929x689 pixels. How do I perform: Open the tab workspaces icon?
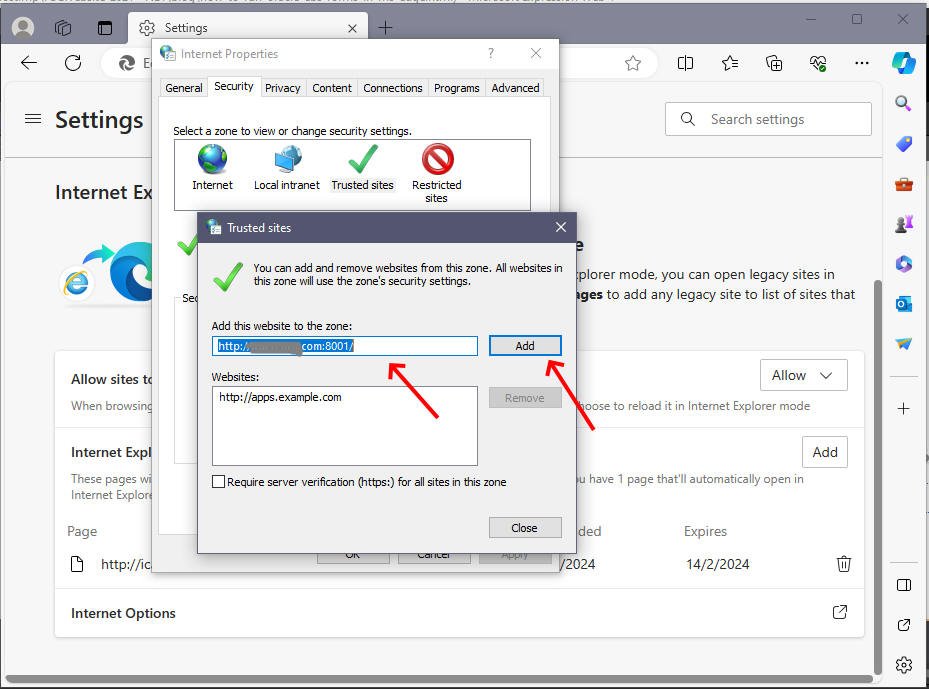[x=63, y=28]
